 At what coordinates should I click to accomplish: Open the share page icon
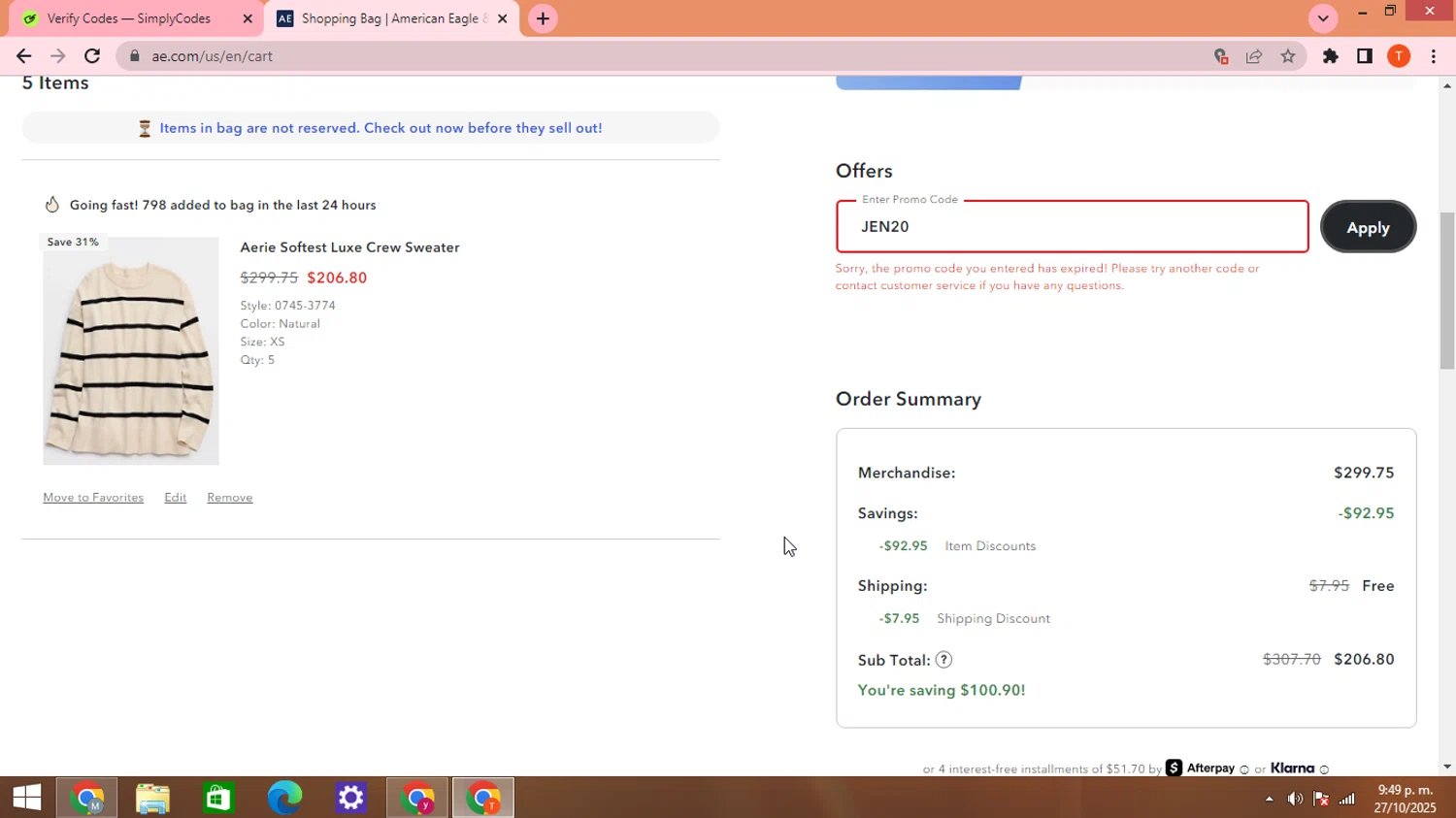[x=1254, y=56]
